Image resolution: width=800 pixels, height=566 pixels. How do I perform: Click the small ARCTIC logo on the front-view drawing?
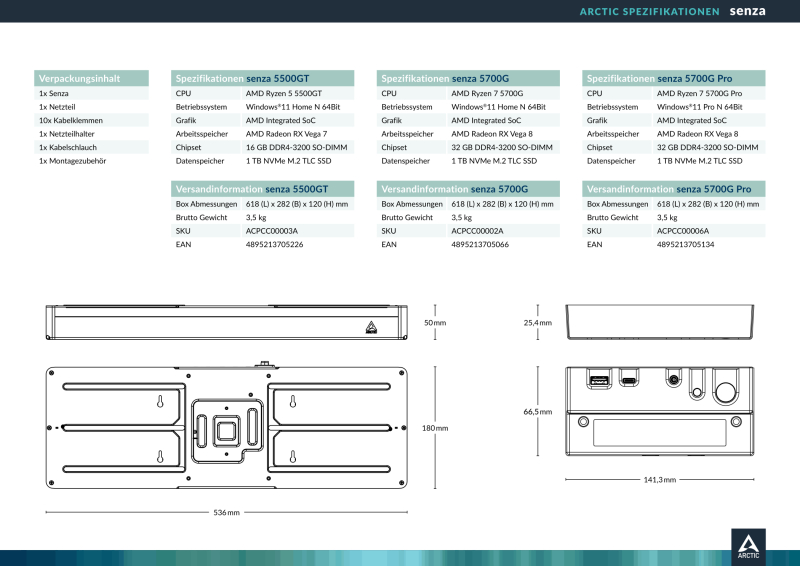click(371, 323)
